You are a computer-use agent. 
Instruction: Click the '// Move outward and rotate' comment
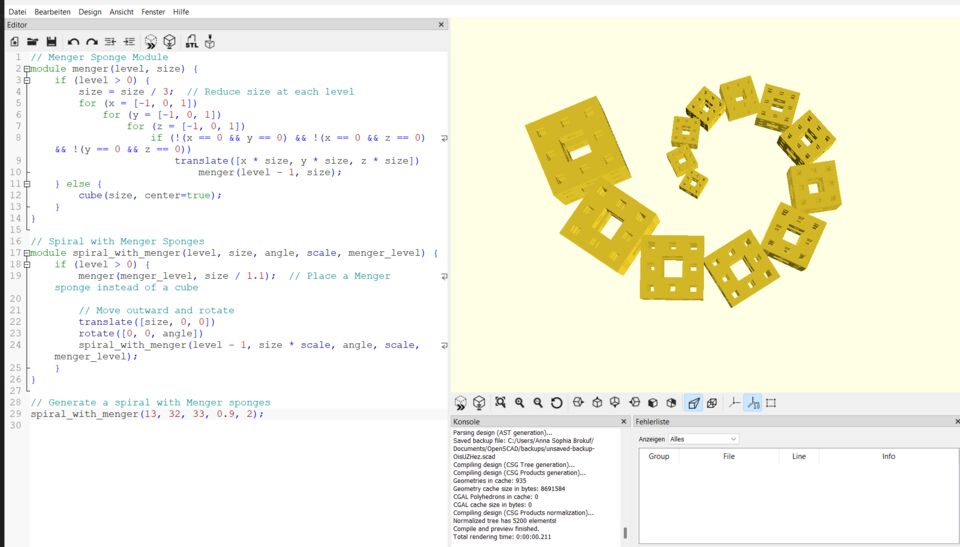click(x=156, y=311)
